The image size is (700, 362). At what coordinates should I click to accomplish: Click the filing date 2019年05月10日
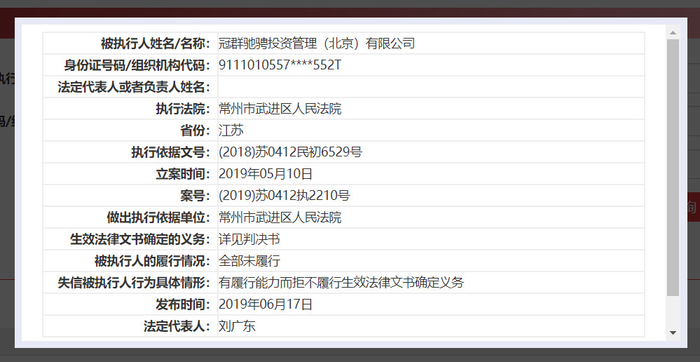click(266, 174)
